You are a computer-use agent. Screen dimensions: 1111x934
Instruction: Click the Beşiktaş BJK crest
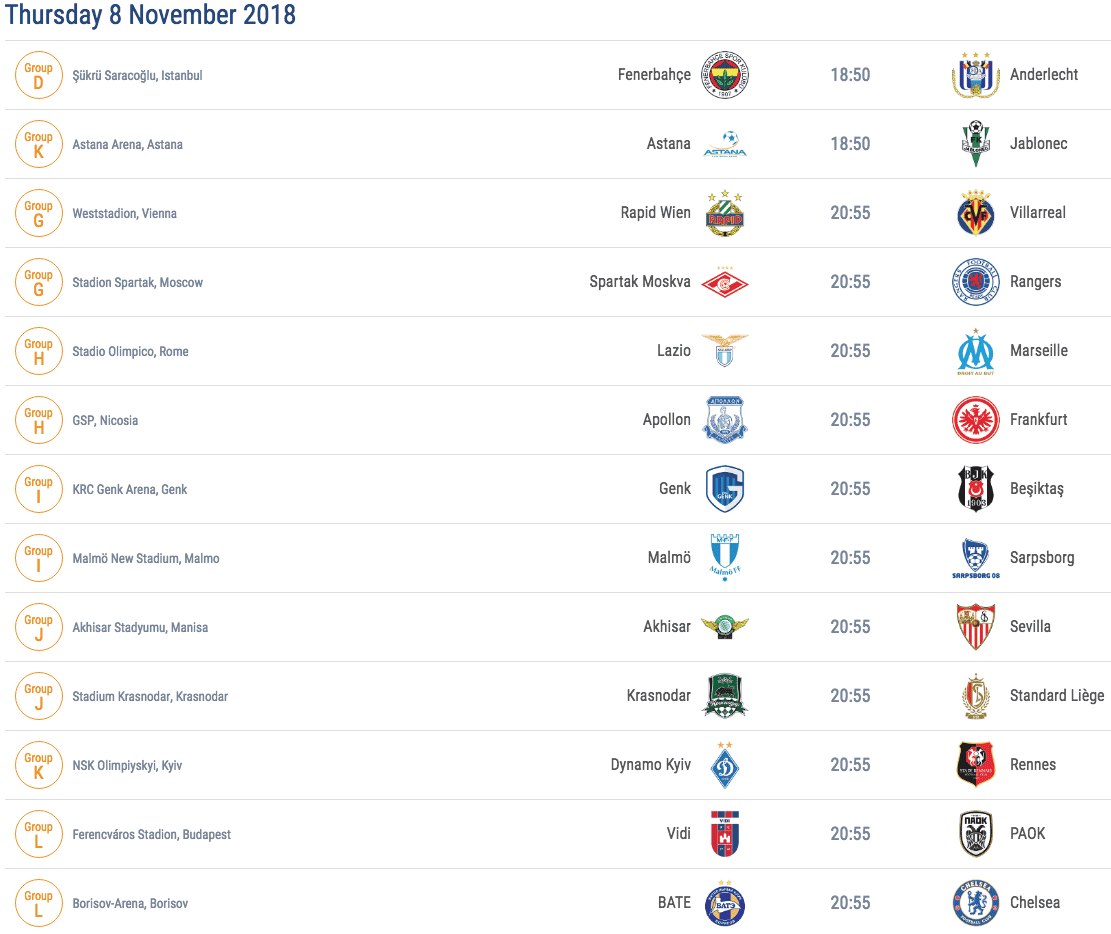[x=976, y=488]
